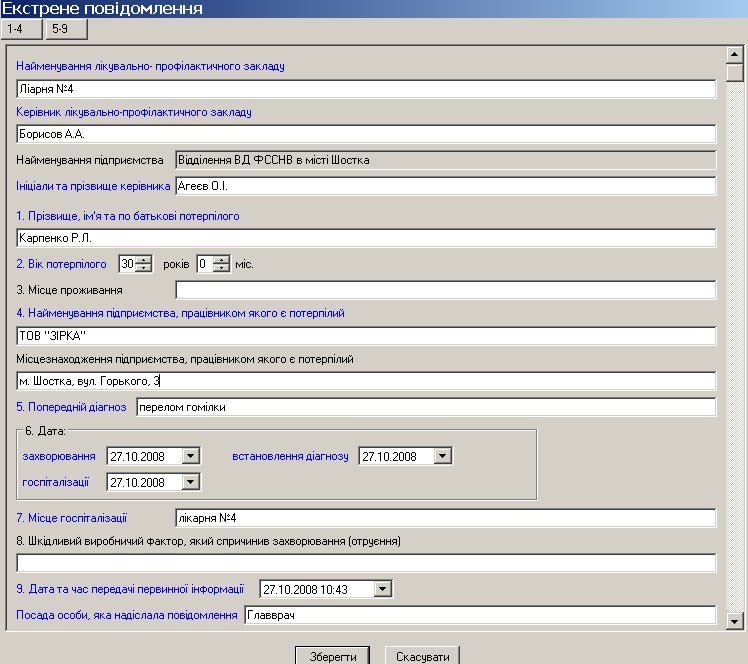Image resolution: width=748 pixels, height=664 pixels.
Task: Increase the months stepper value
Action: coord(221,260)
